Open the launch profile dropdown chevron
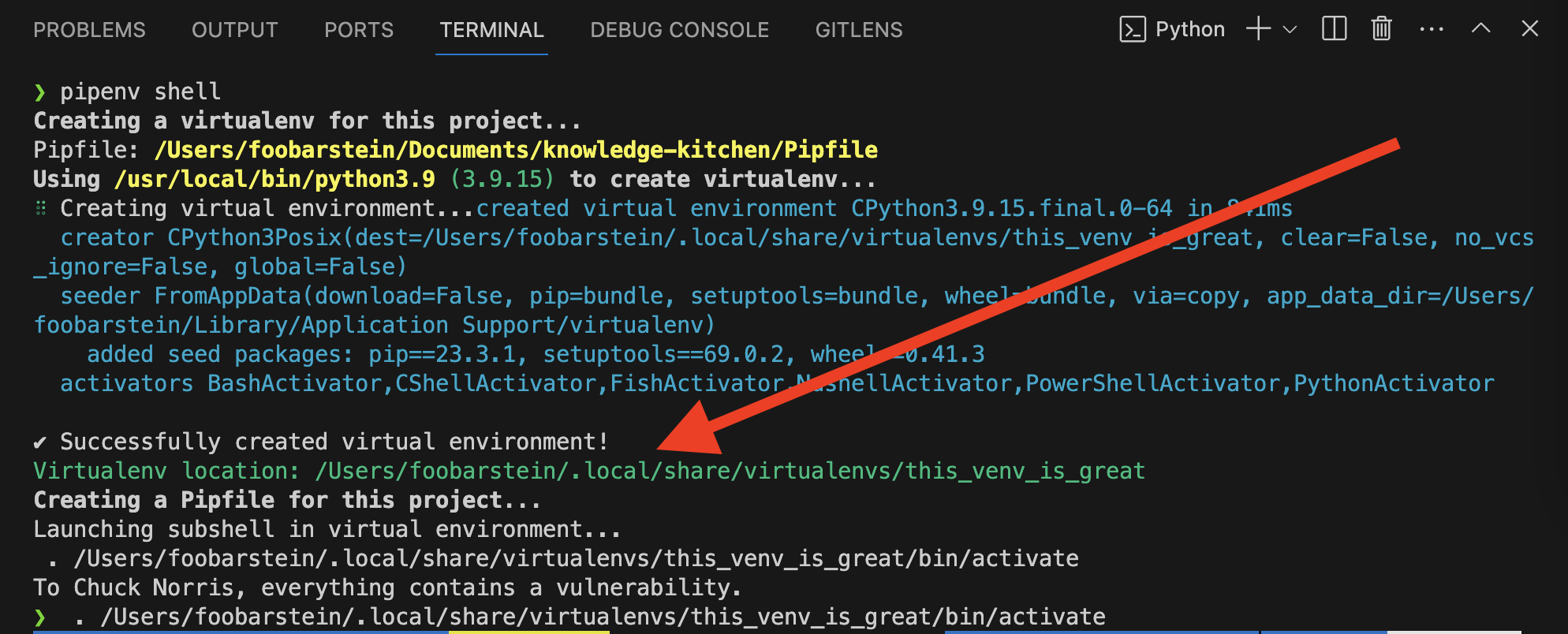 click(1290, 30)
